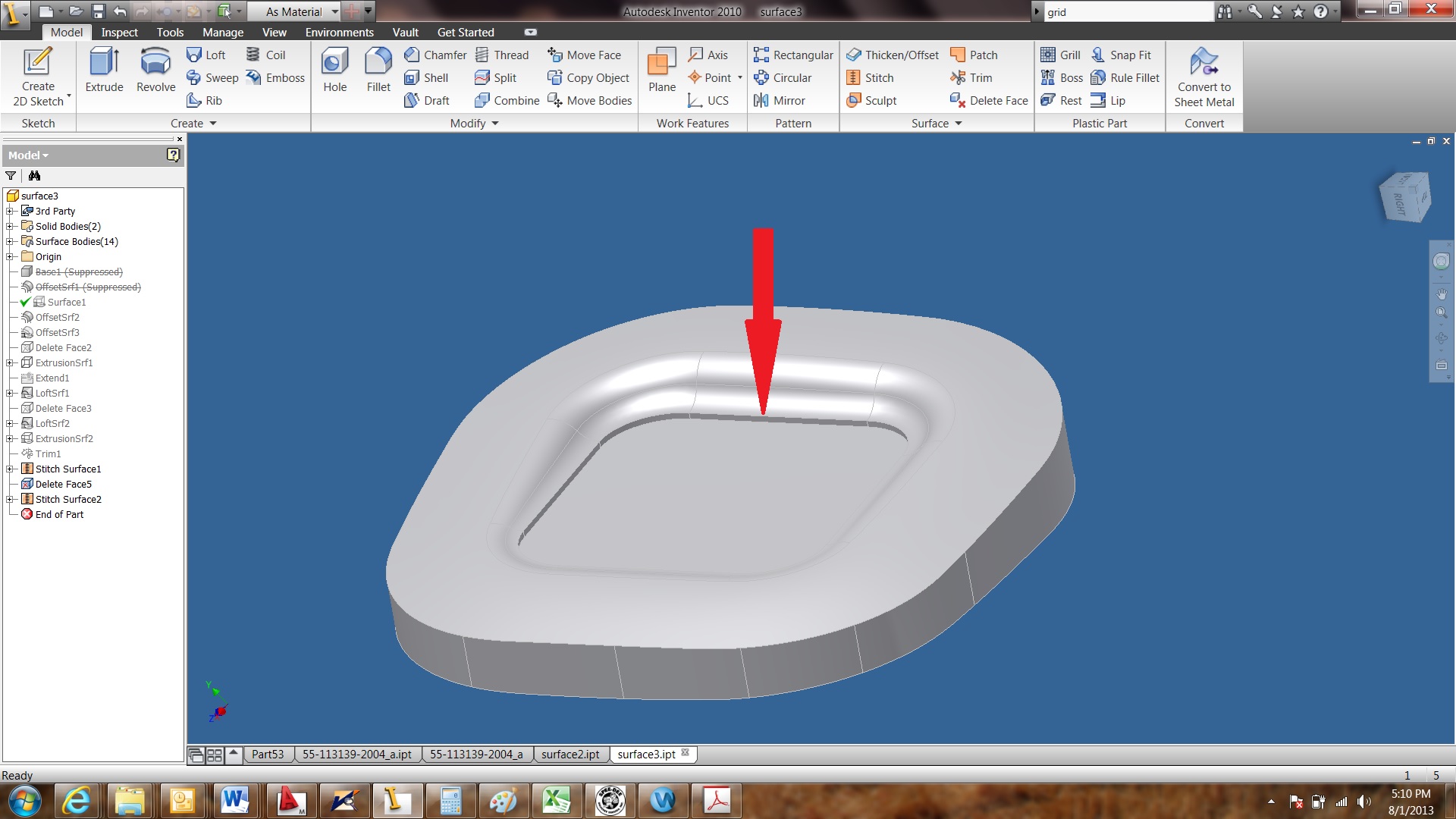Image resolution: width=1456 pixels, height=819 pixels.
Task: Click the ViewCube
Action: [1404, 197]
